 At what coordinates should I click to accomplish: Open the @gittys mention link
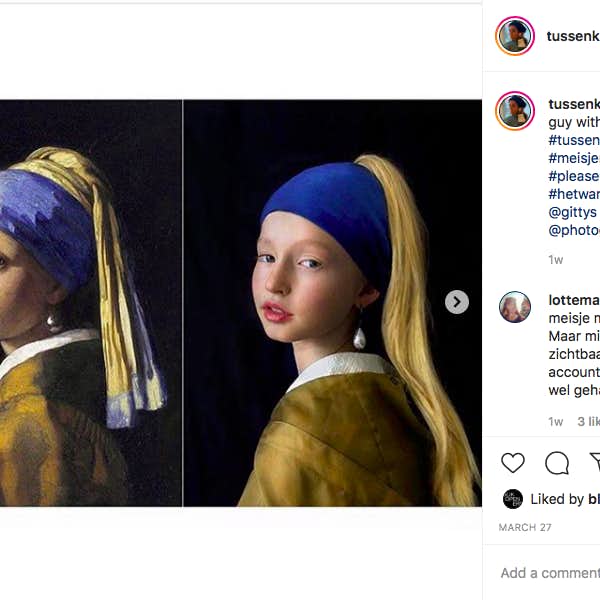tap(573, 212)
